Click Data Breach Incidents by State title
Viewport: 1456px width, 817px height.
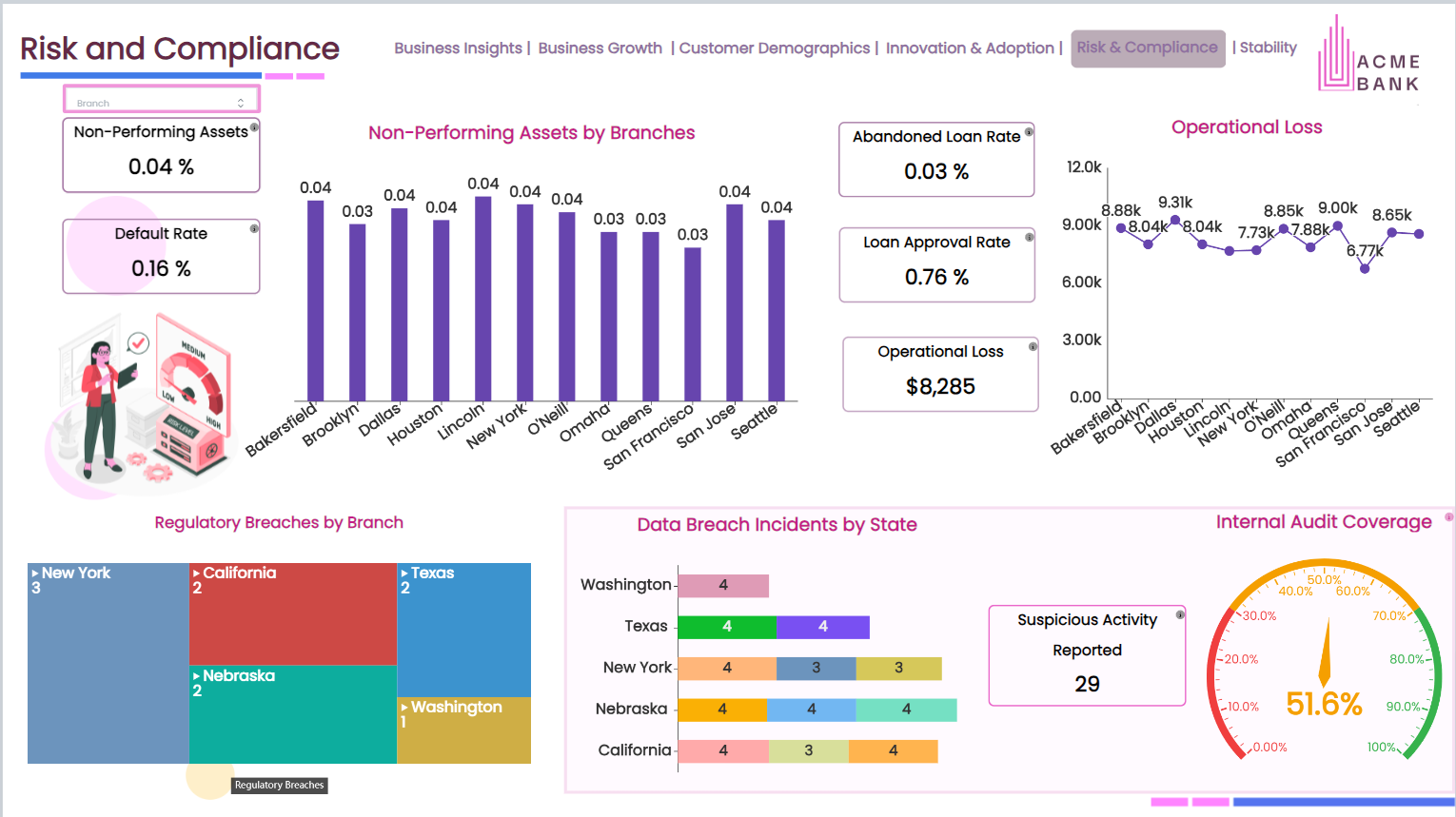click(777, 525)
